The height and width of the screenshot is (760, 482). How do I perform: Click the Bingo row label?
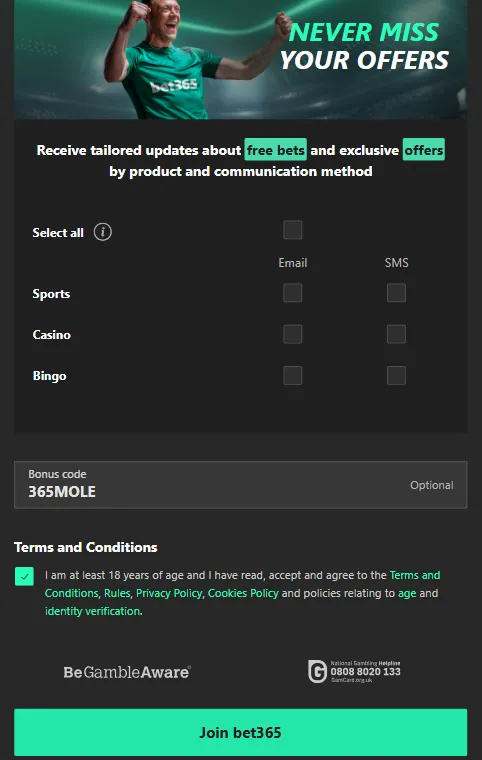(x=49, y=376)
